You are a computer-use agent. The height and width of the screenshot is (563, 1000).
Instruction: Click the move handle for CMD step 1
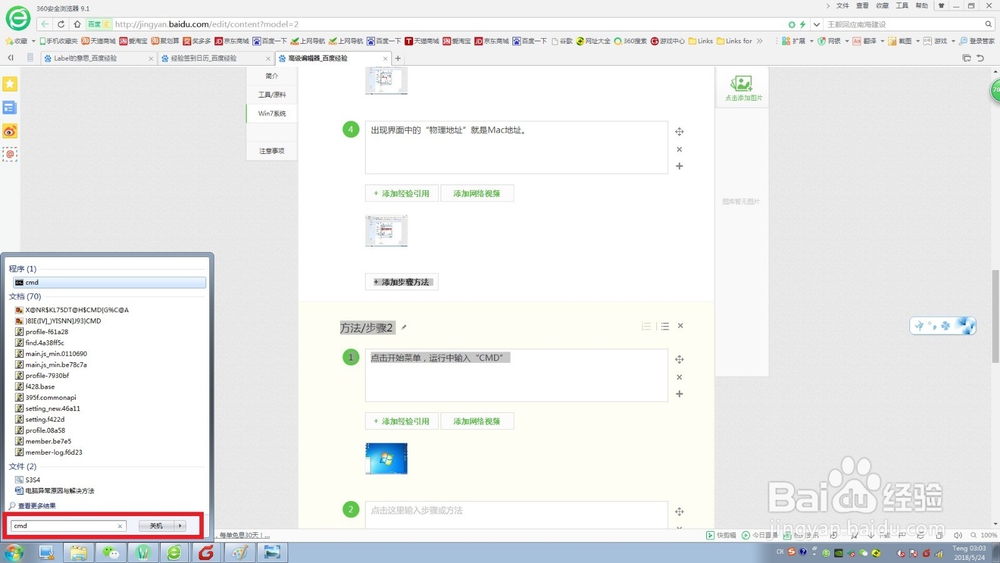679,359
